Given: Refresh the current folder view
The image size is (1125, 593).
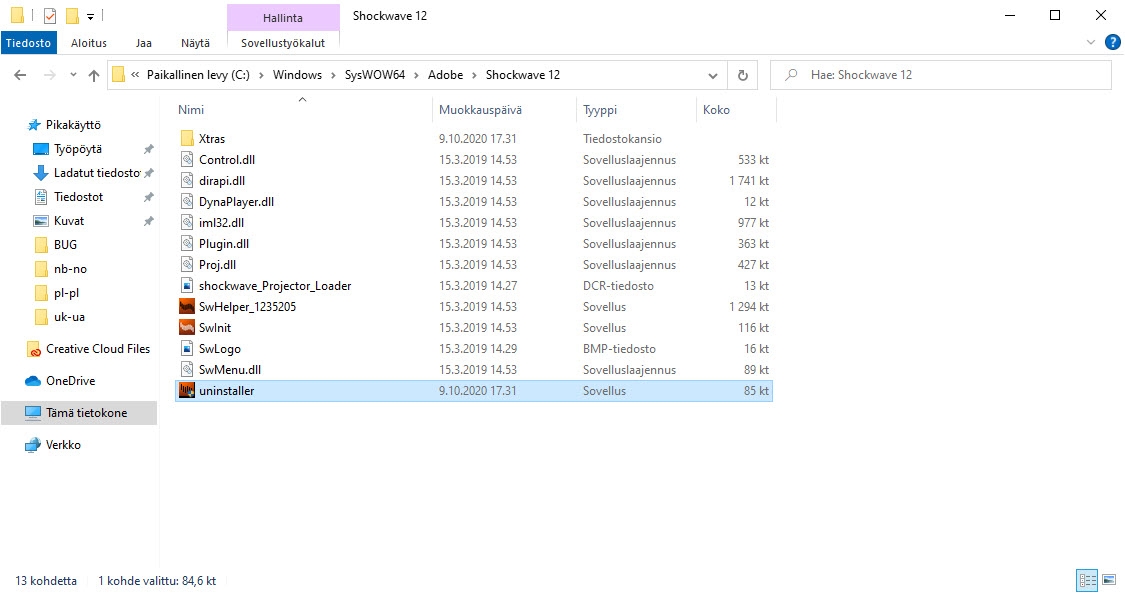Looking at the screenshot, I should (743, 75).
